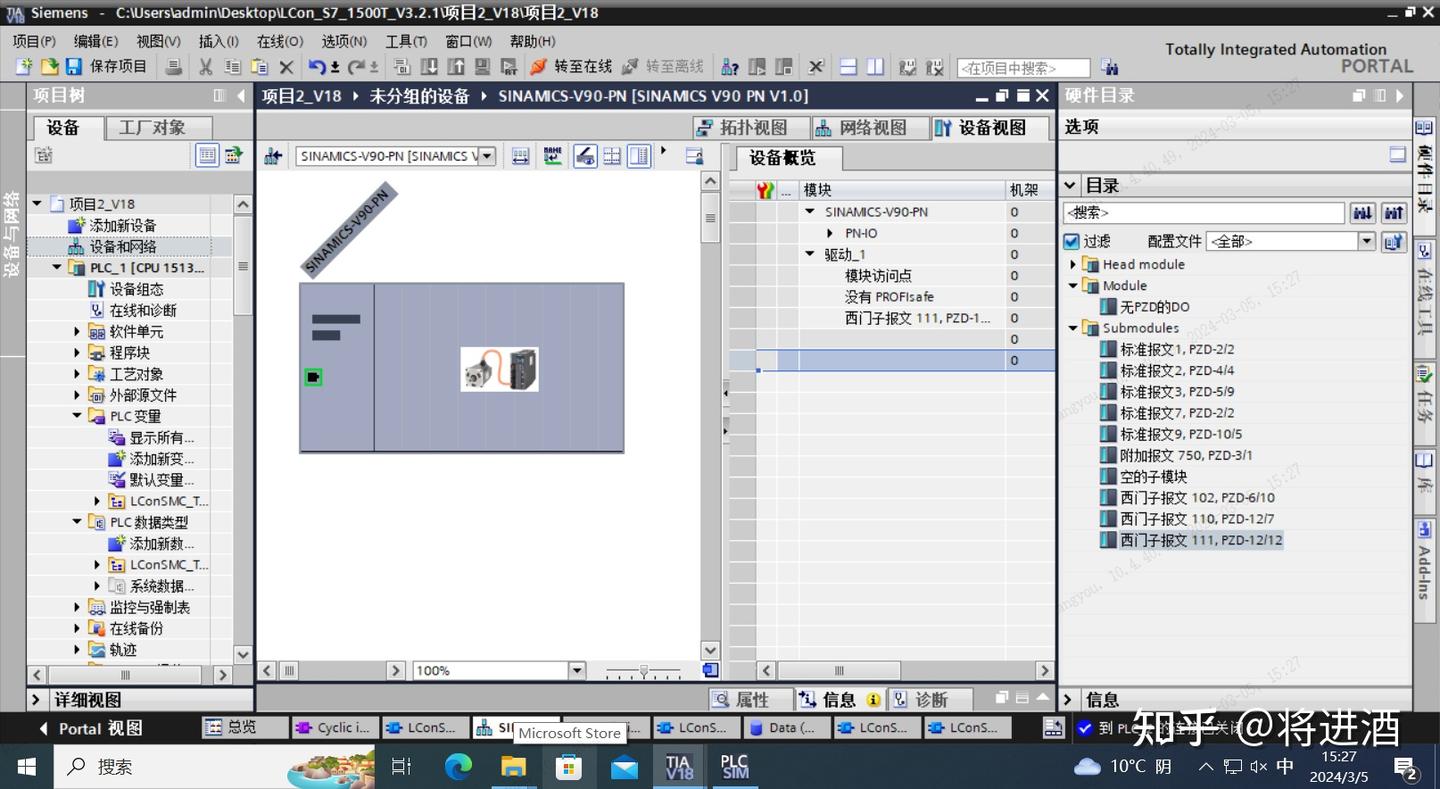Expand the 程序块 tree node
The image size is (1440, 789).
pyautogui.click(x=77, y=352)
